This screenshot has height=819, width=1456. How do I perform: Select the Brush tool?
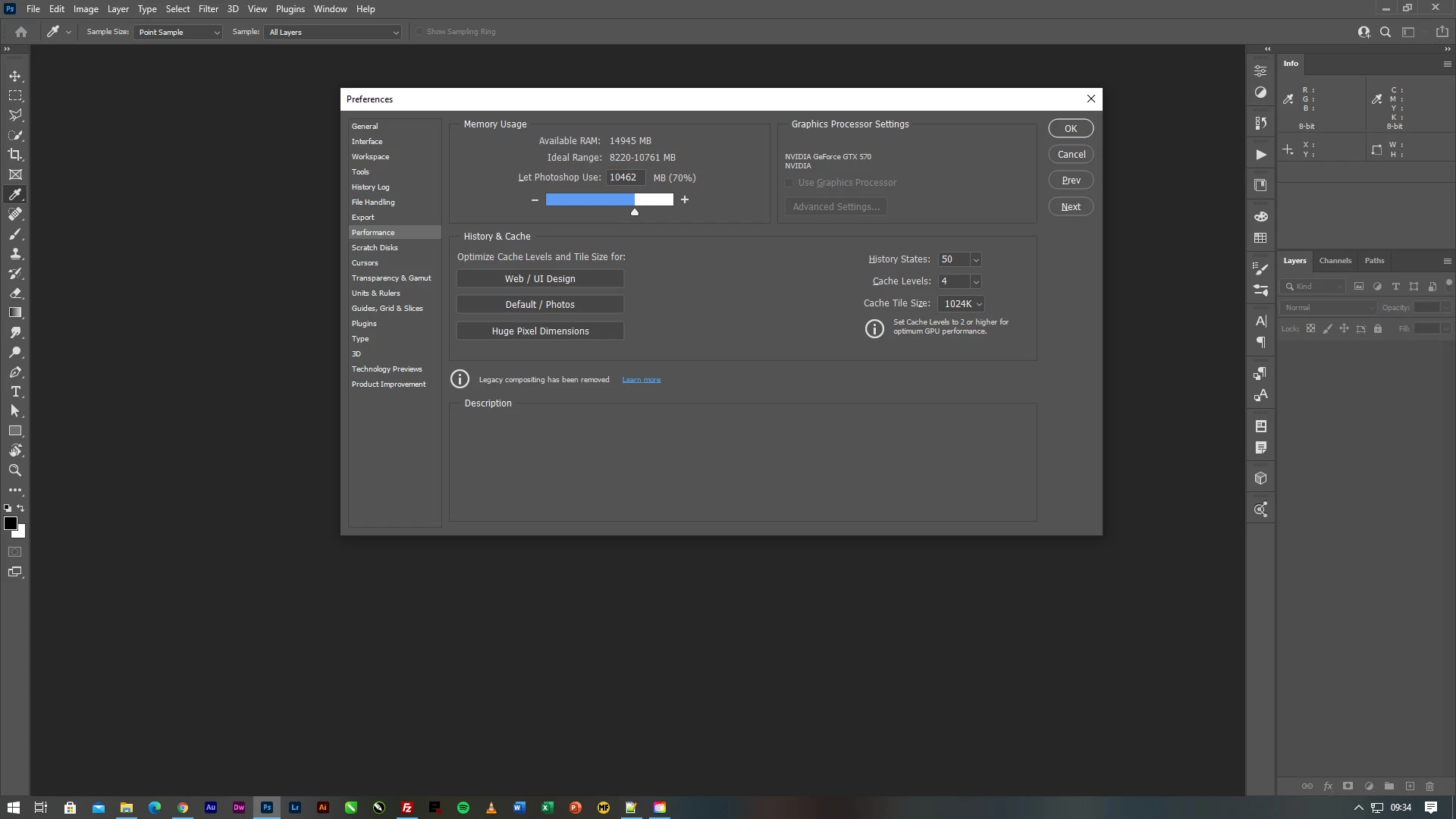tap(15, 234)
